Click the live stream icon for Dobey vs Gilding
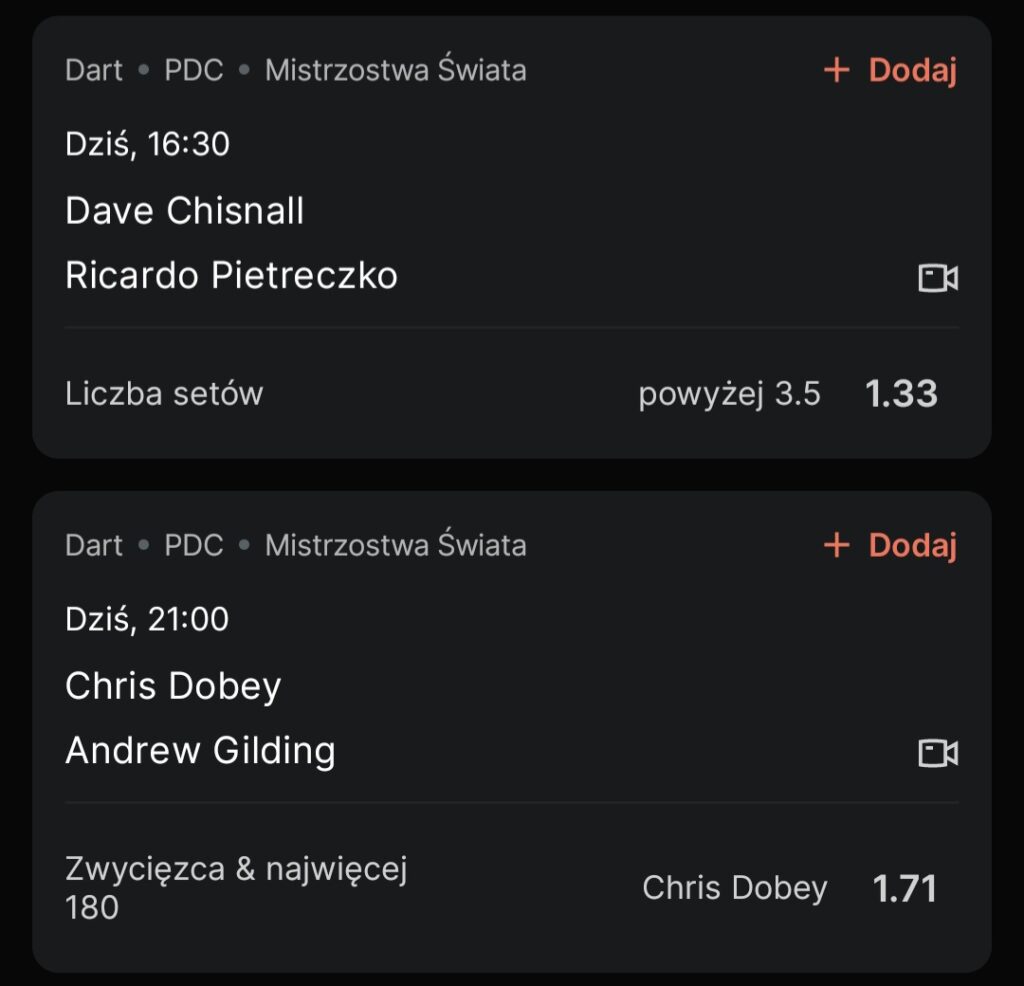Viewport: 1024px width, 986px height. click(x=937, y=753)
